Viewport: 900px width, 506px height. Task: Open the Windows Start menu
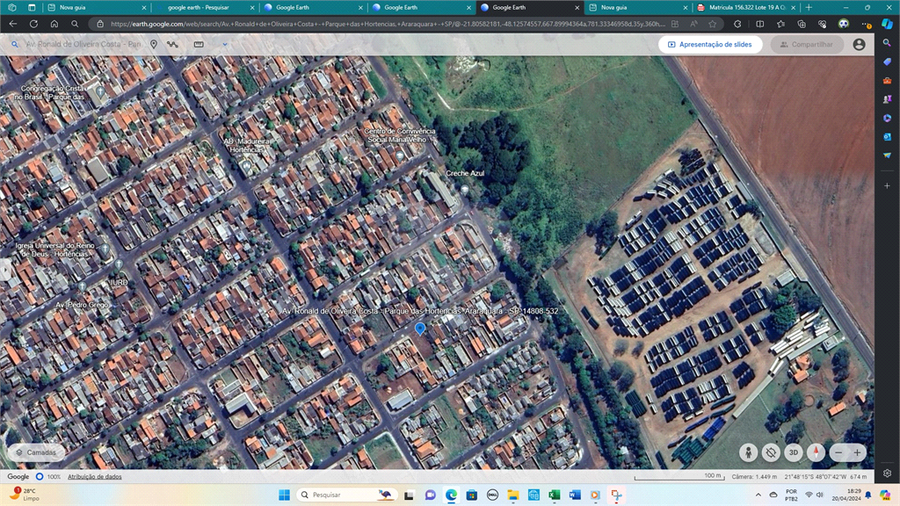283,495
